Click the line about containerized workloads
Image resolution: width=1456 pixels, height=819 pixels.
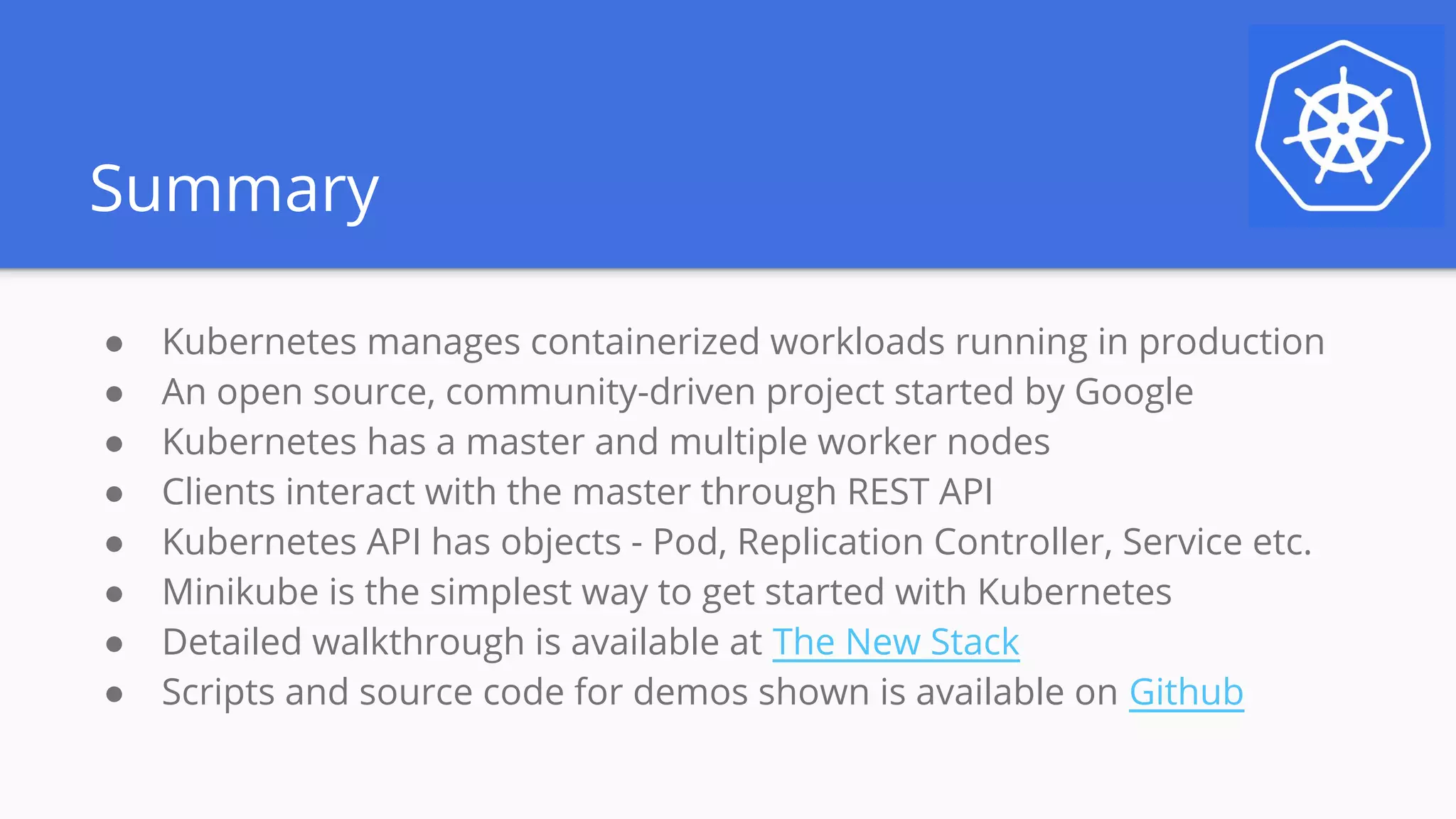743,342
